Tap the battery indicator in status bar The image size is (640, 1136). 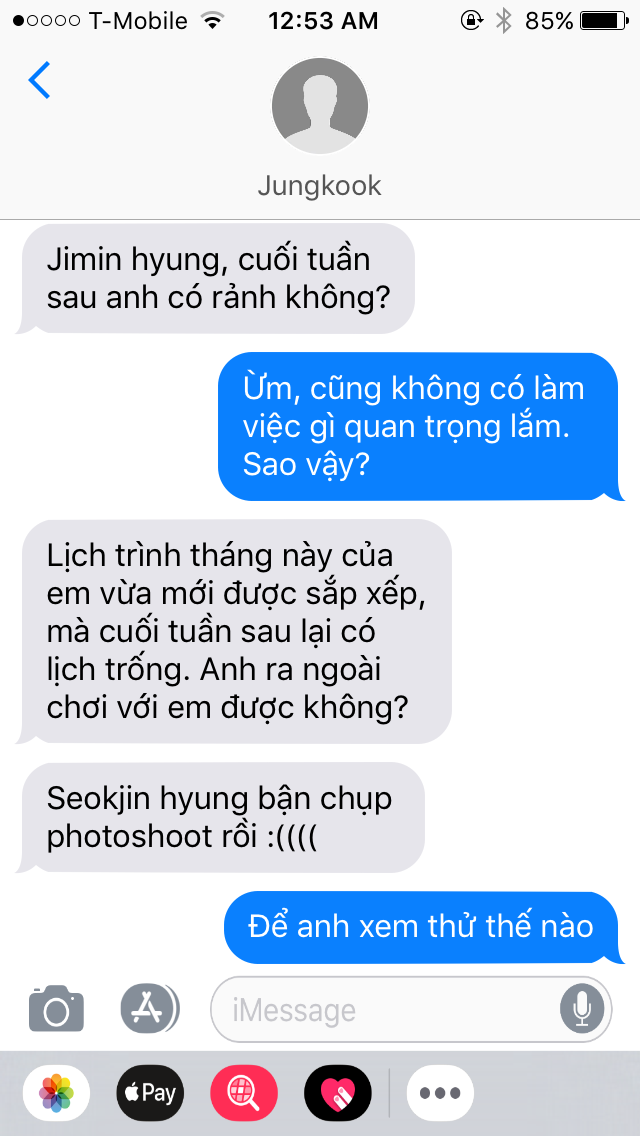tap(603, 21)
